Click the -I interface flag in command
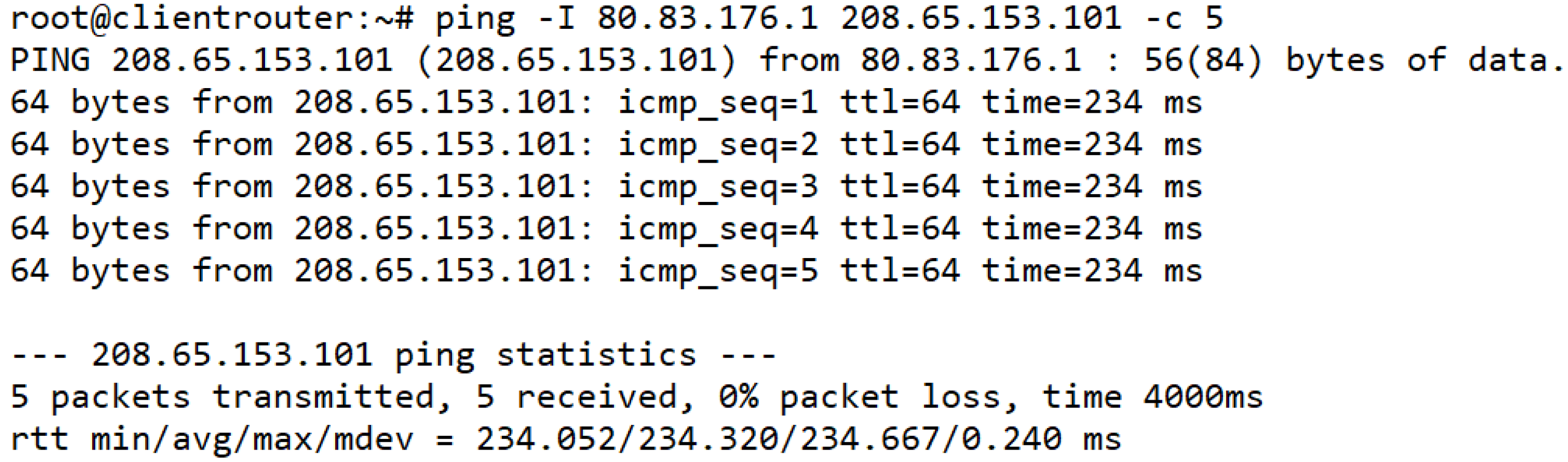The image size is (1568, 462). point(556,18)
